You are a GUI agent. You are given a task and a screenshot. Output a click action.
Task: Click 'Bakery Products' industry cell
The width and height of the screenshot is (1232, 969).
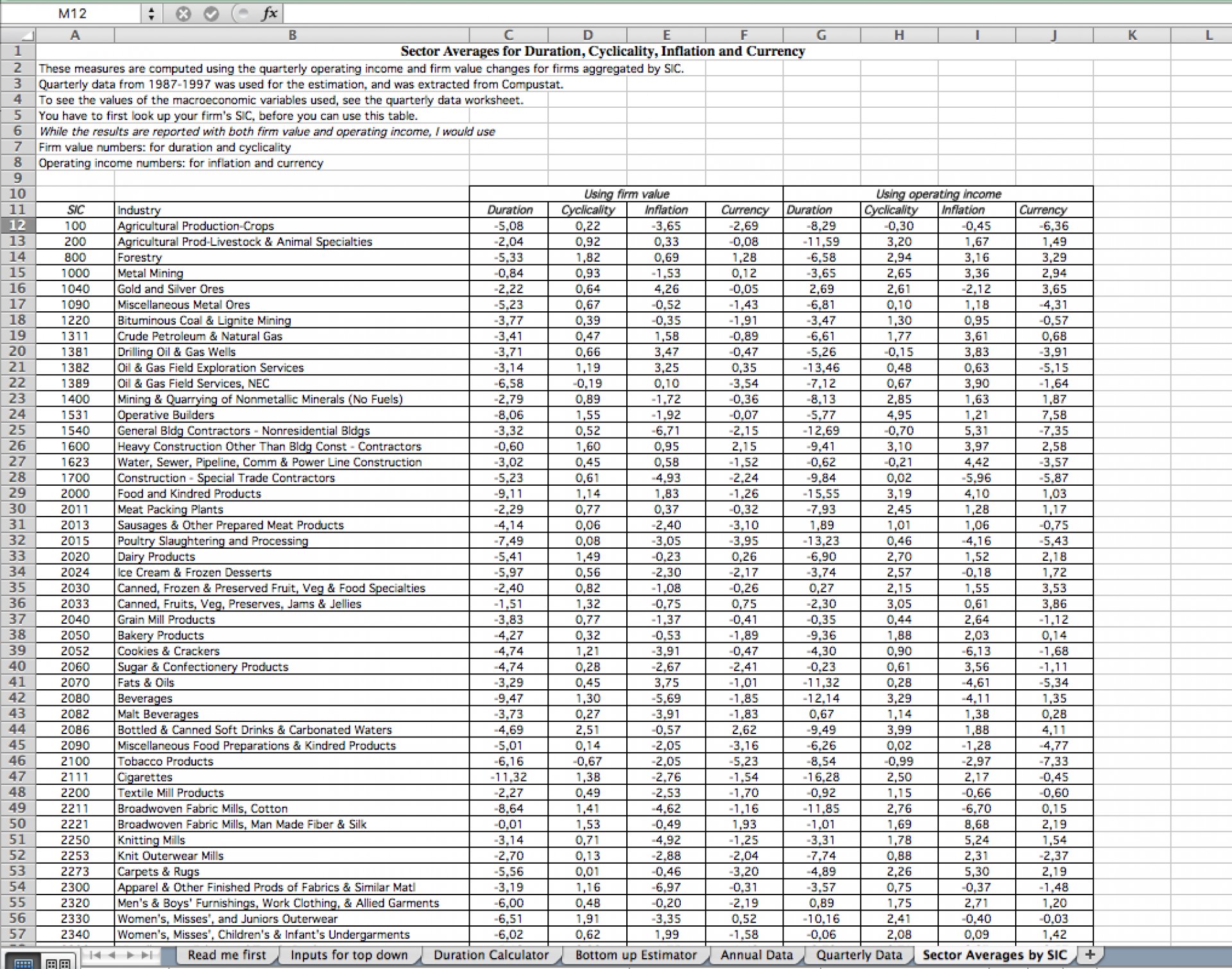[x=292, y=635]
